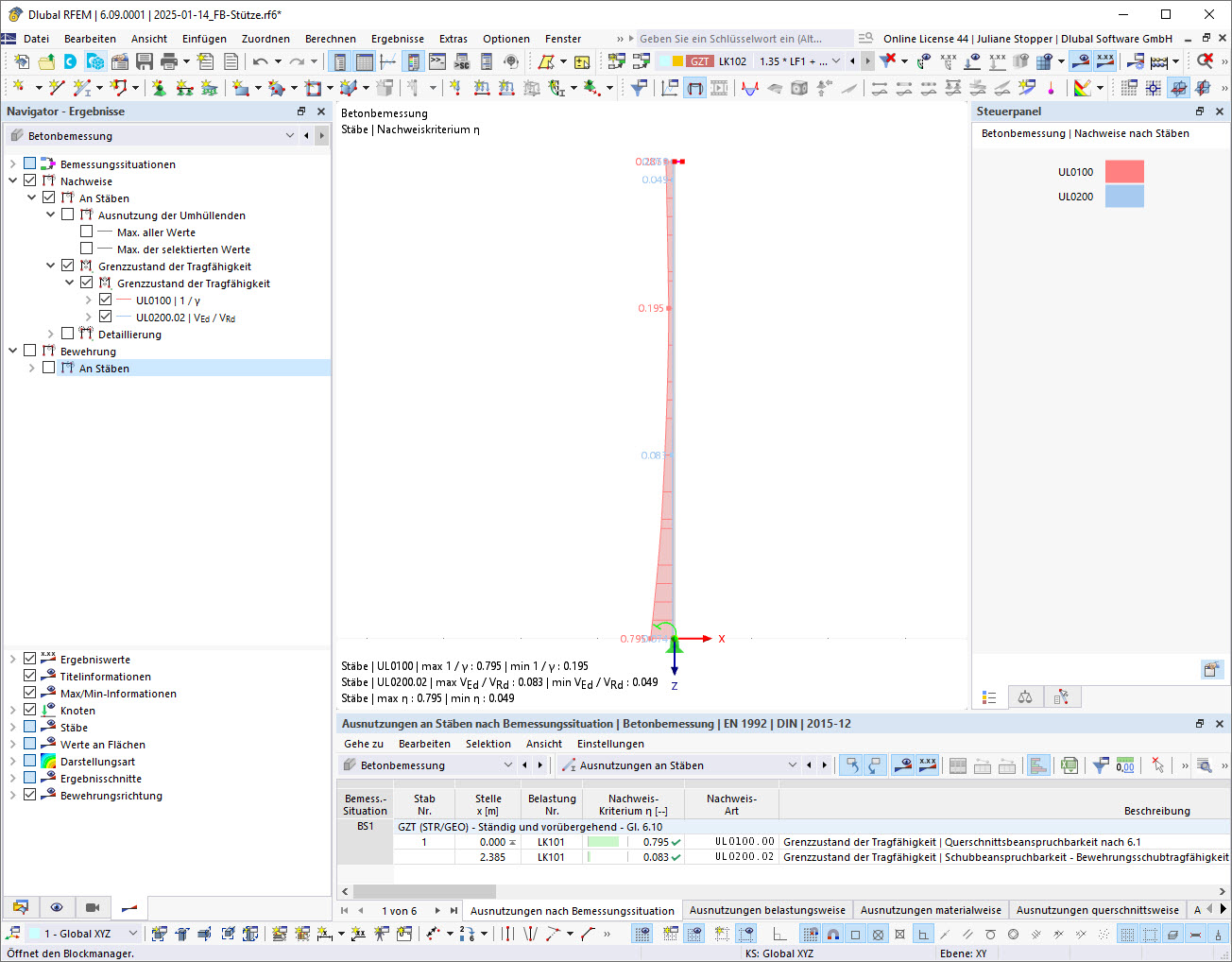The image size is (1232, 962).
Task: Open the Ergebnisse menu
Action: [398, 39]
